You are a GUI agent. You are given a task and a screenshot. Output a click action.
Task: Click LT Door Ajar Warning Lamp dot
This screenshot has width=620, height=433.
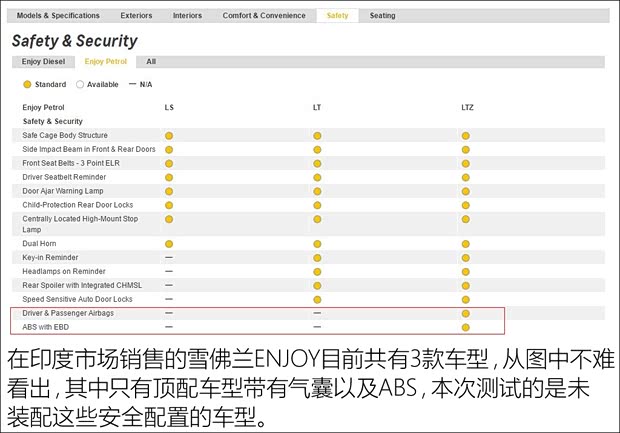point(317,191)
